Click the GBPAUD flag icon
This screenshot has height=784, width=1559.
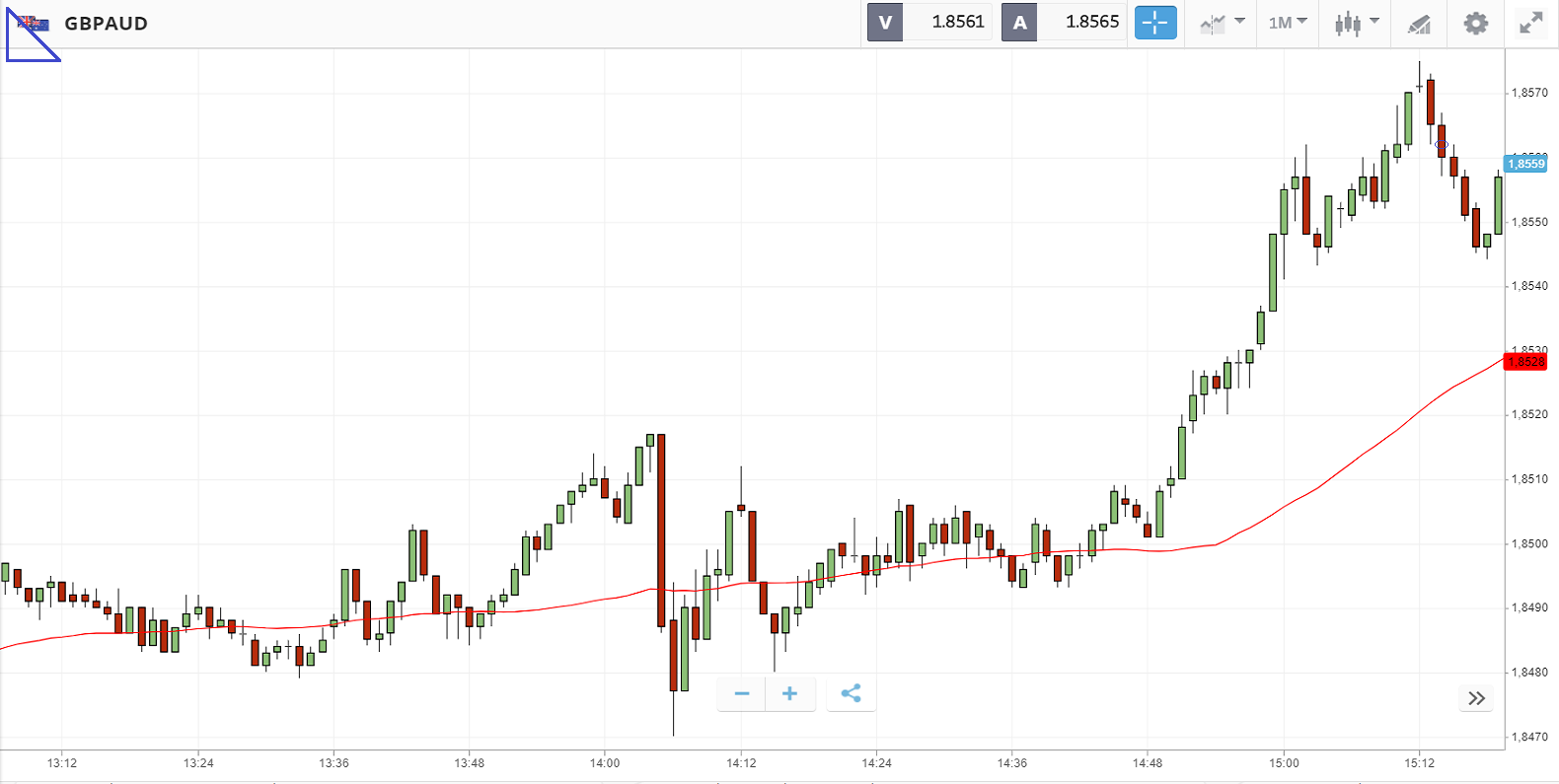33,24
